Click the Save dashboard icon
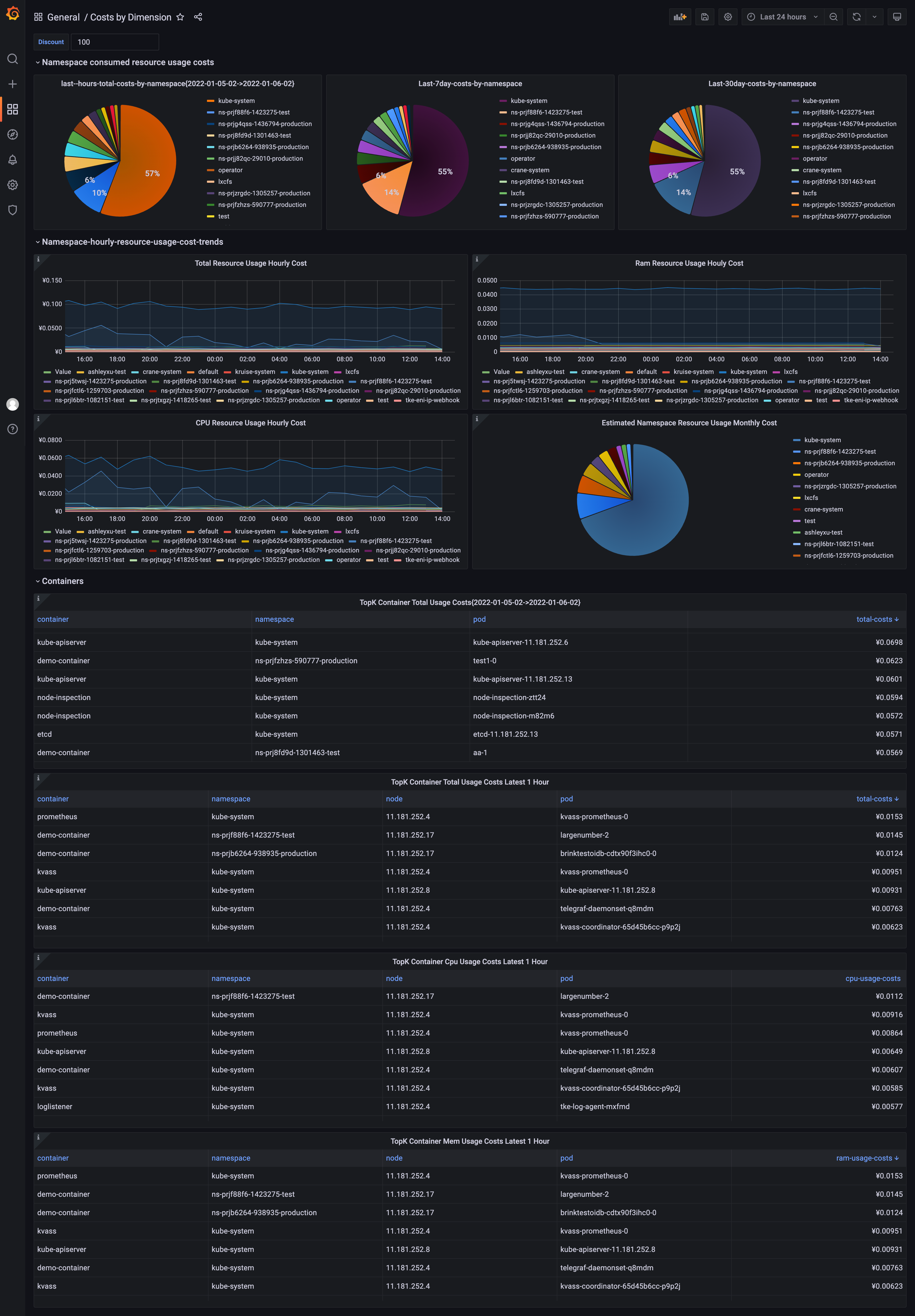915x1316 pixels. (x=705, y=17)
